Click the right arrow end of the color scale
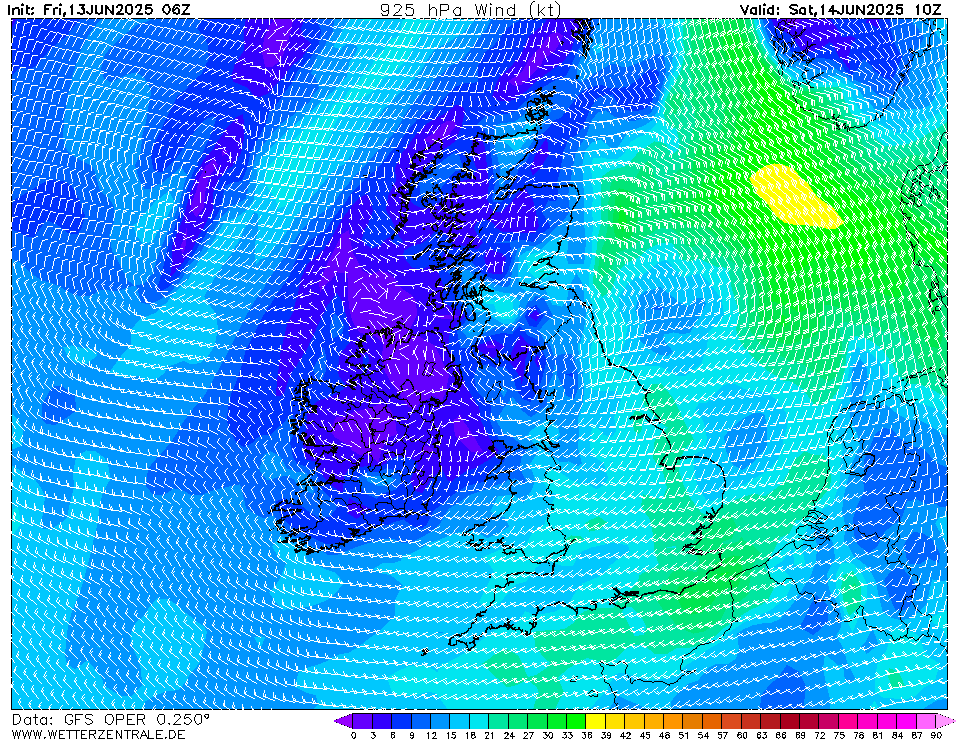 (x=946, y=721)
